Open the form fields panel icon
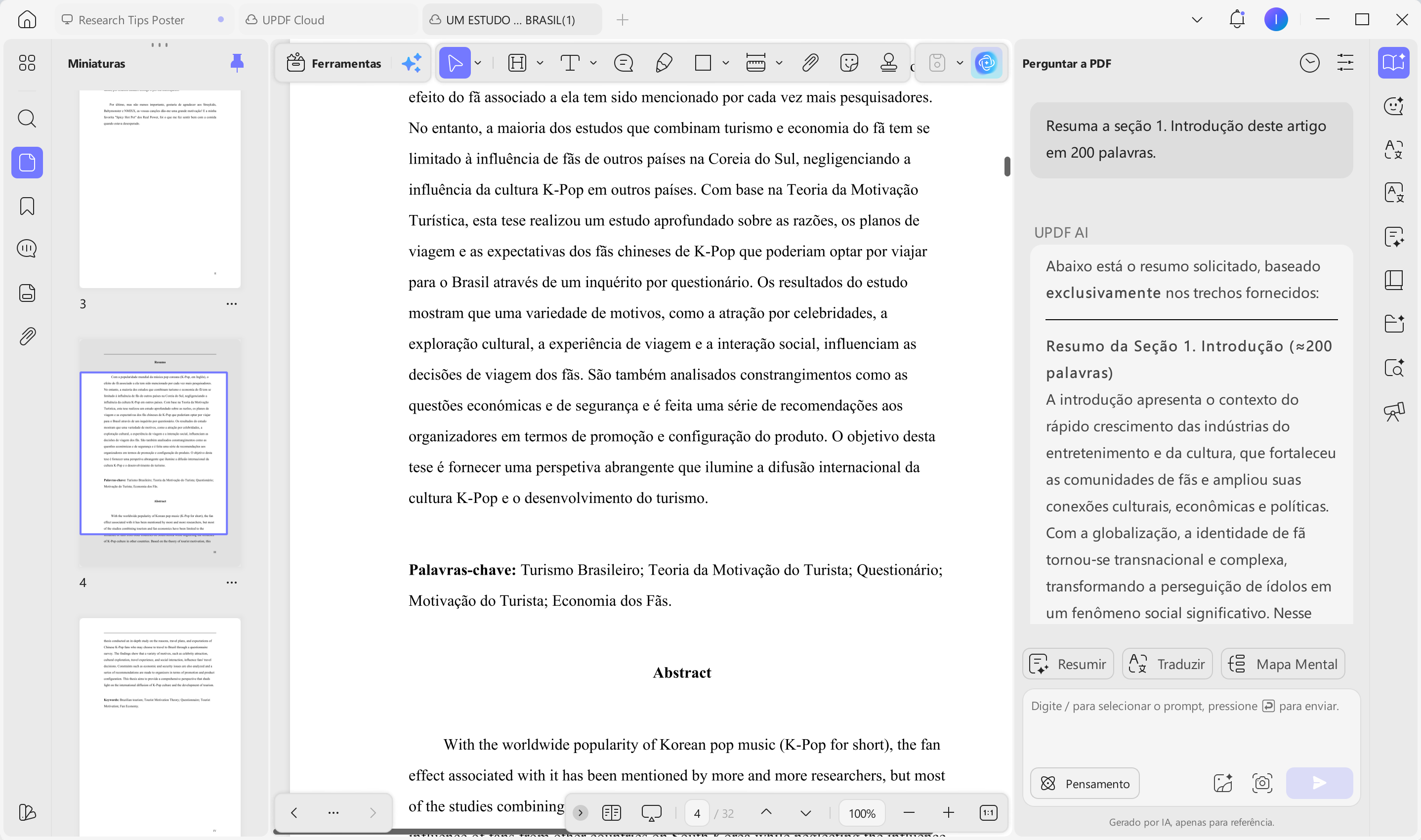The height and width of the screenshot is (840, 1421). pos(27,293)
